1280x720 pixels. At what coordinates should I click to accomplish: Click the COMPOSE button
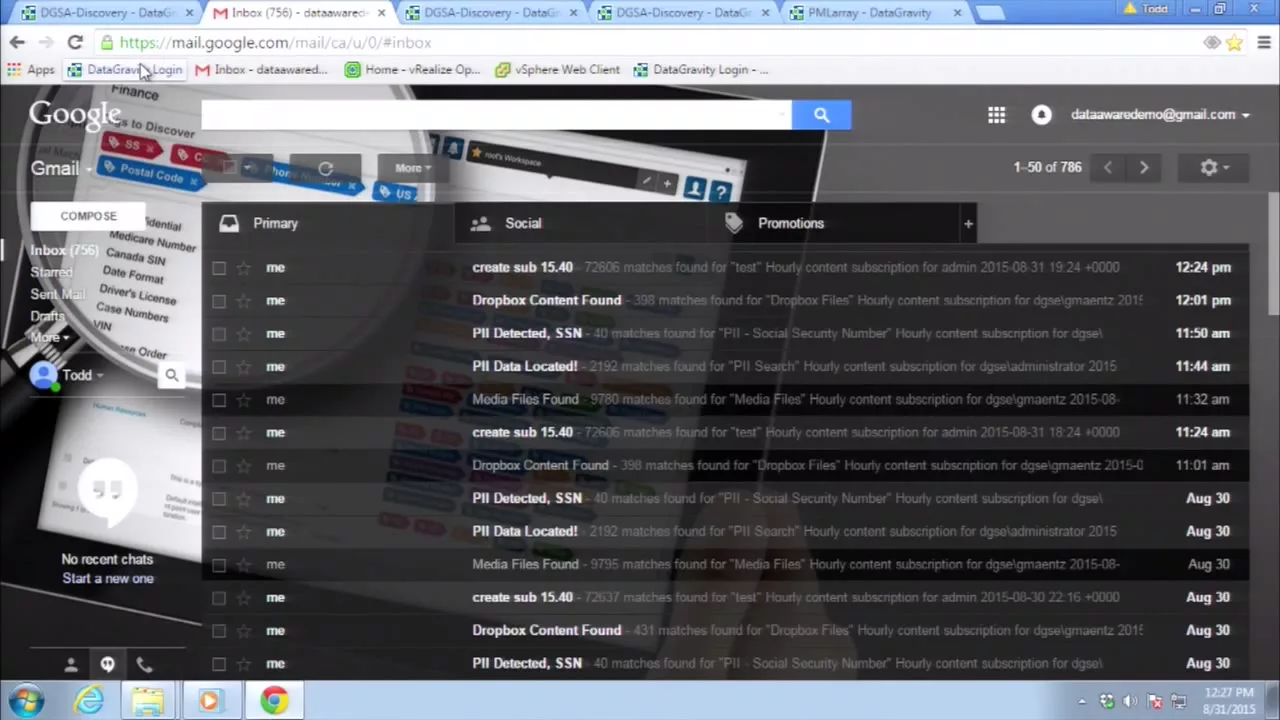point(88,216)
